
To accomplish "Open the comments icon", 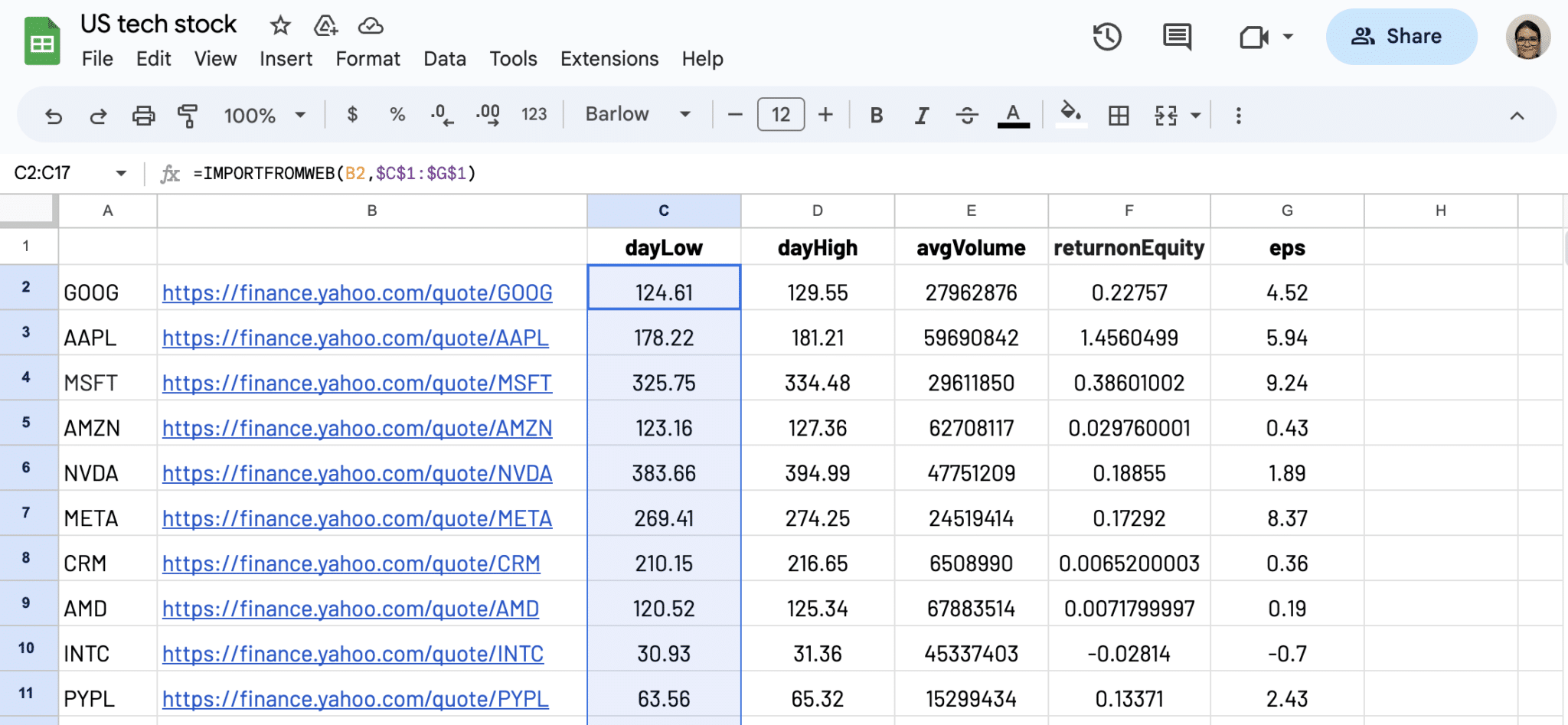I will [x=1177, y=37].
